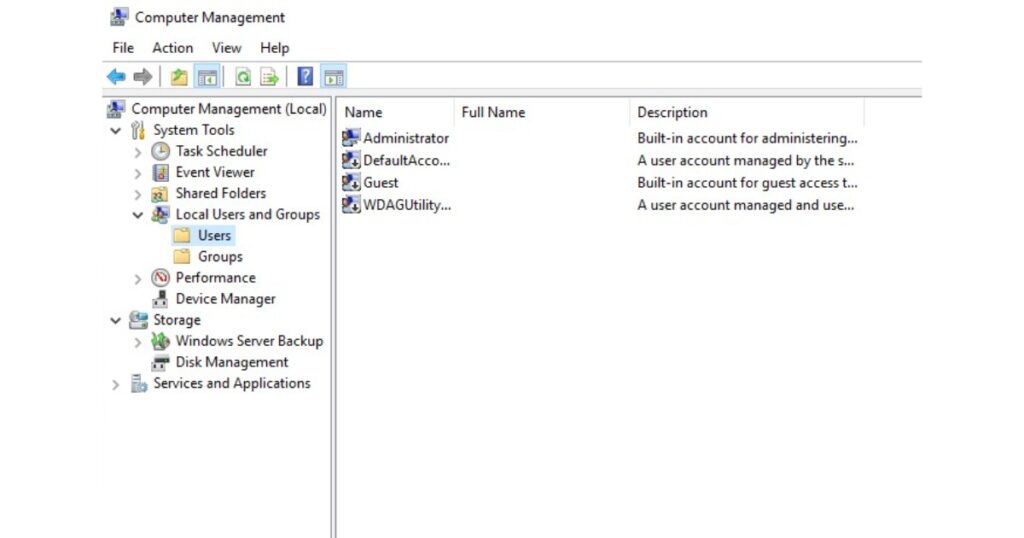The width and height of the screenshot is (1024, 538).
Task: Open the Help menu
Action: (x=274, y=48)
